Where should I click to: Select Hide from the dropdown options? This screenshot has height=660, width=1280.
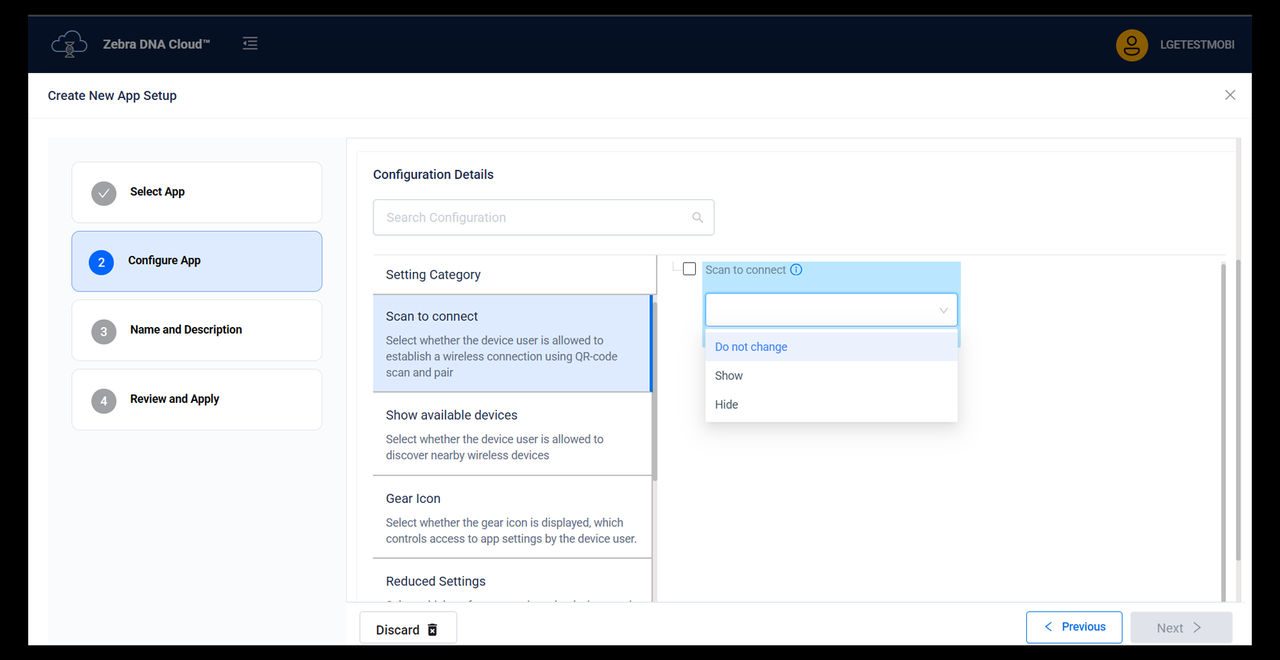click(x=725, y=404)
